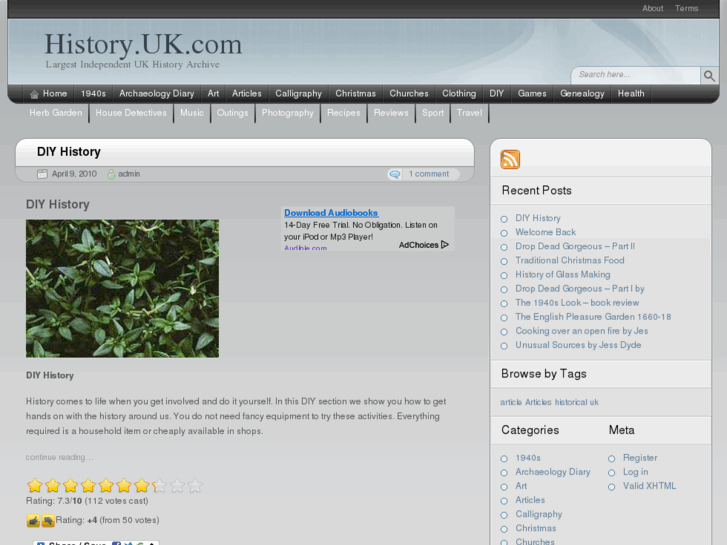Open the Genealogy menu item
Screen dimensions: 727x545
point(582,94)
